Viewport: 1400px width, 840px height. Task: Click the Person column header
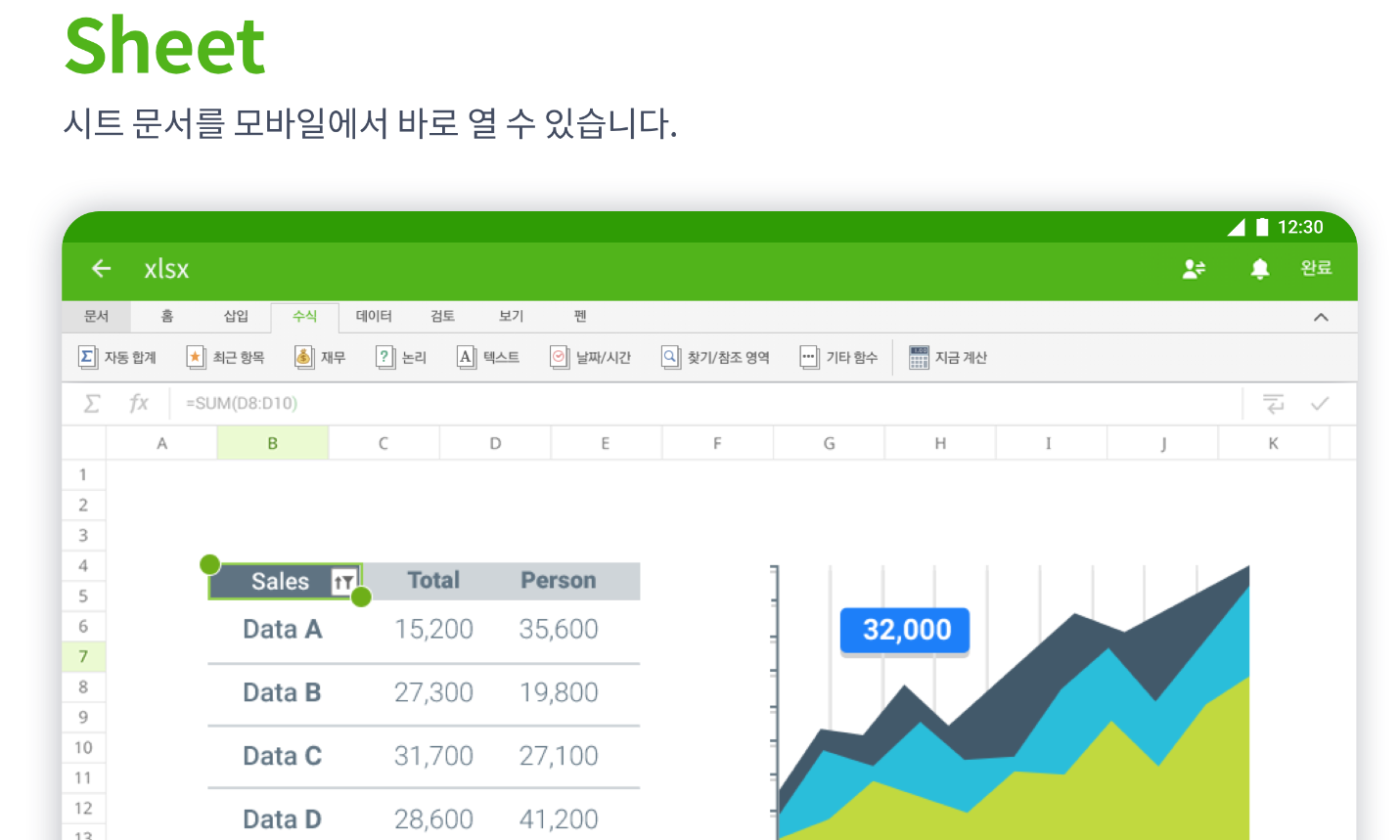pos(558,581)
